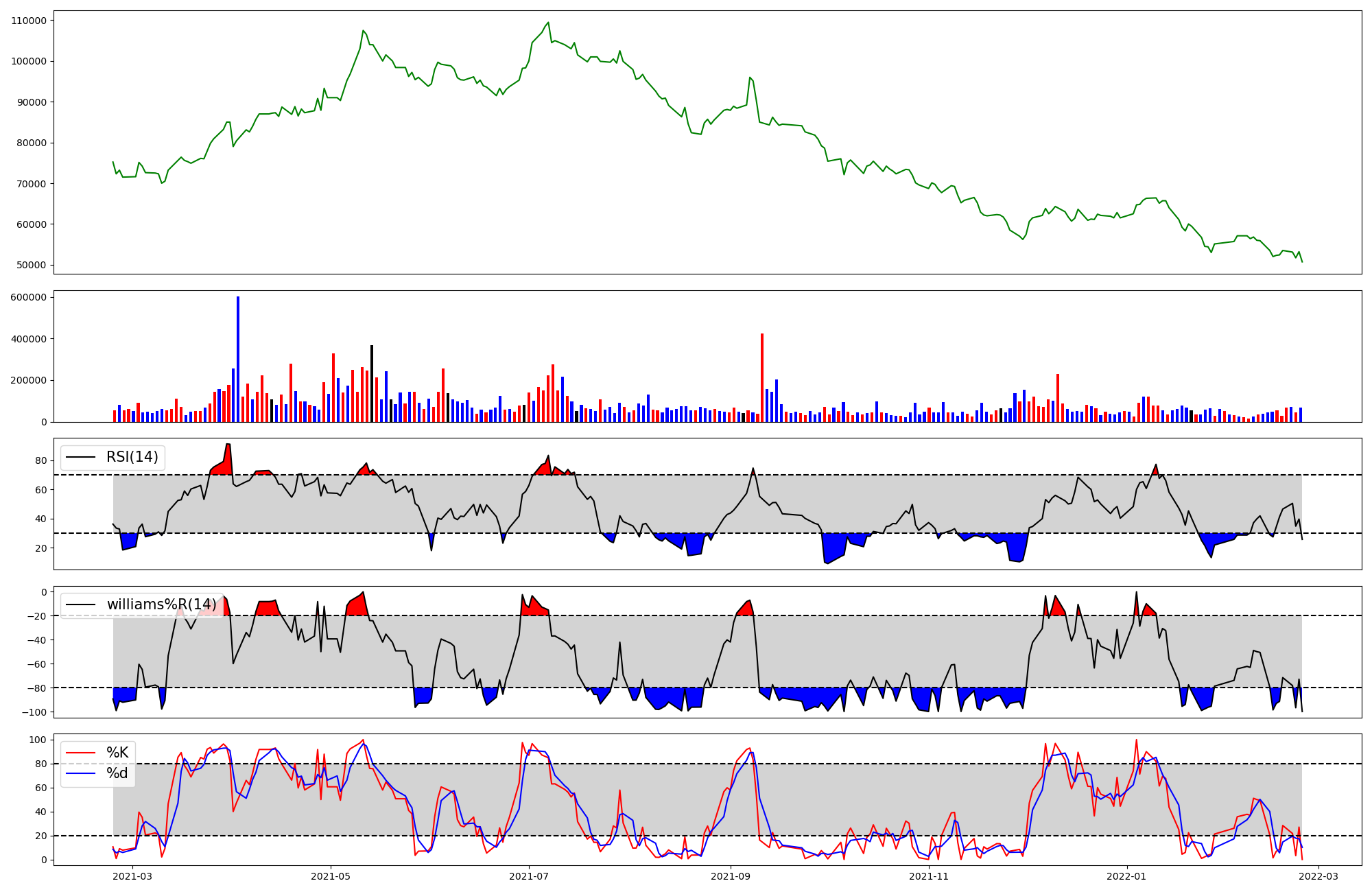Click the 110000 price axis label
Screen dimensions: 1372x892
29,21
